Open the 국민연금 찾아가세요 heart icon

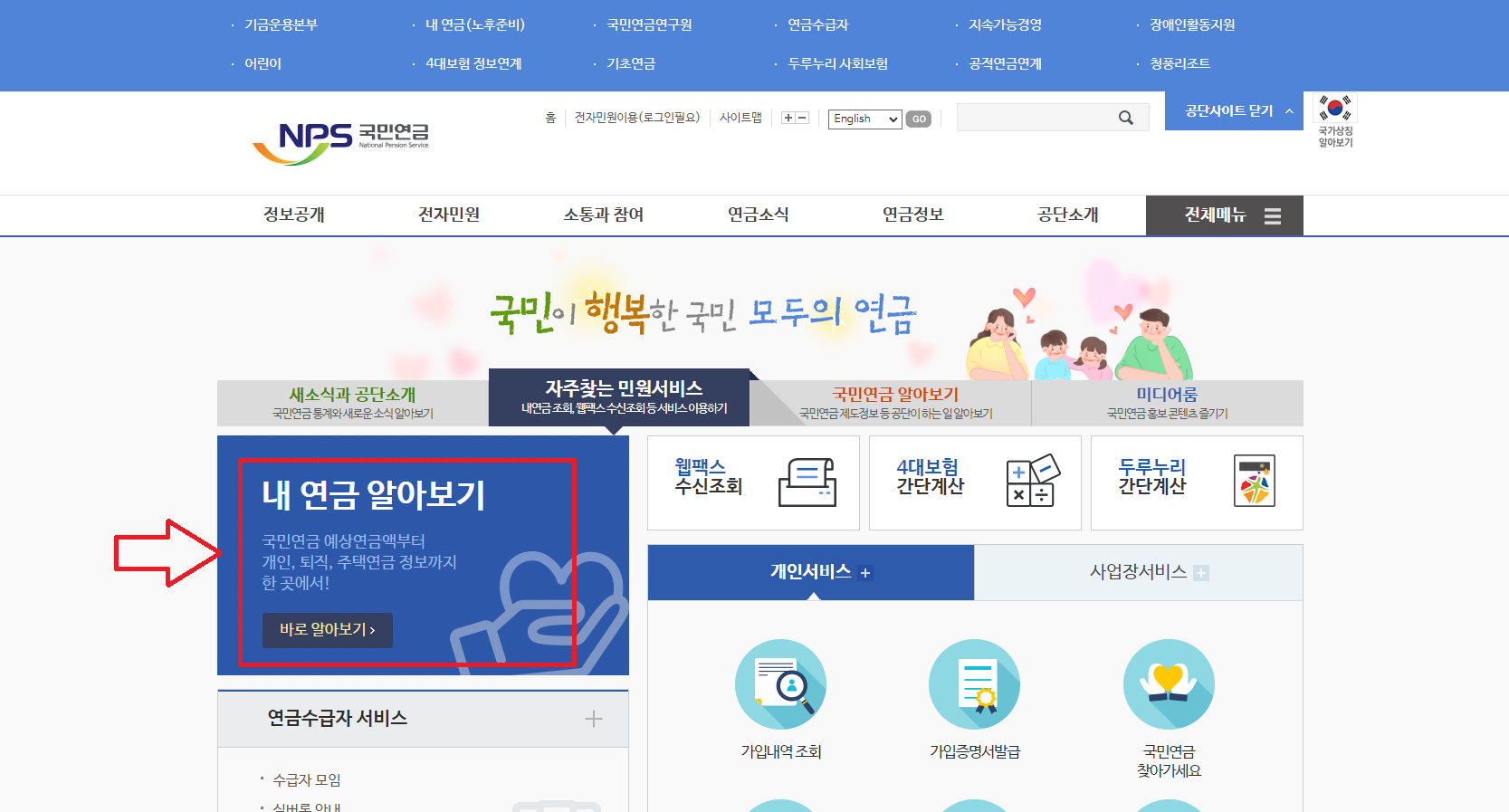tap(1169, 684)
